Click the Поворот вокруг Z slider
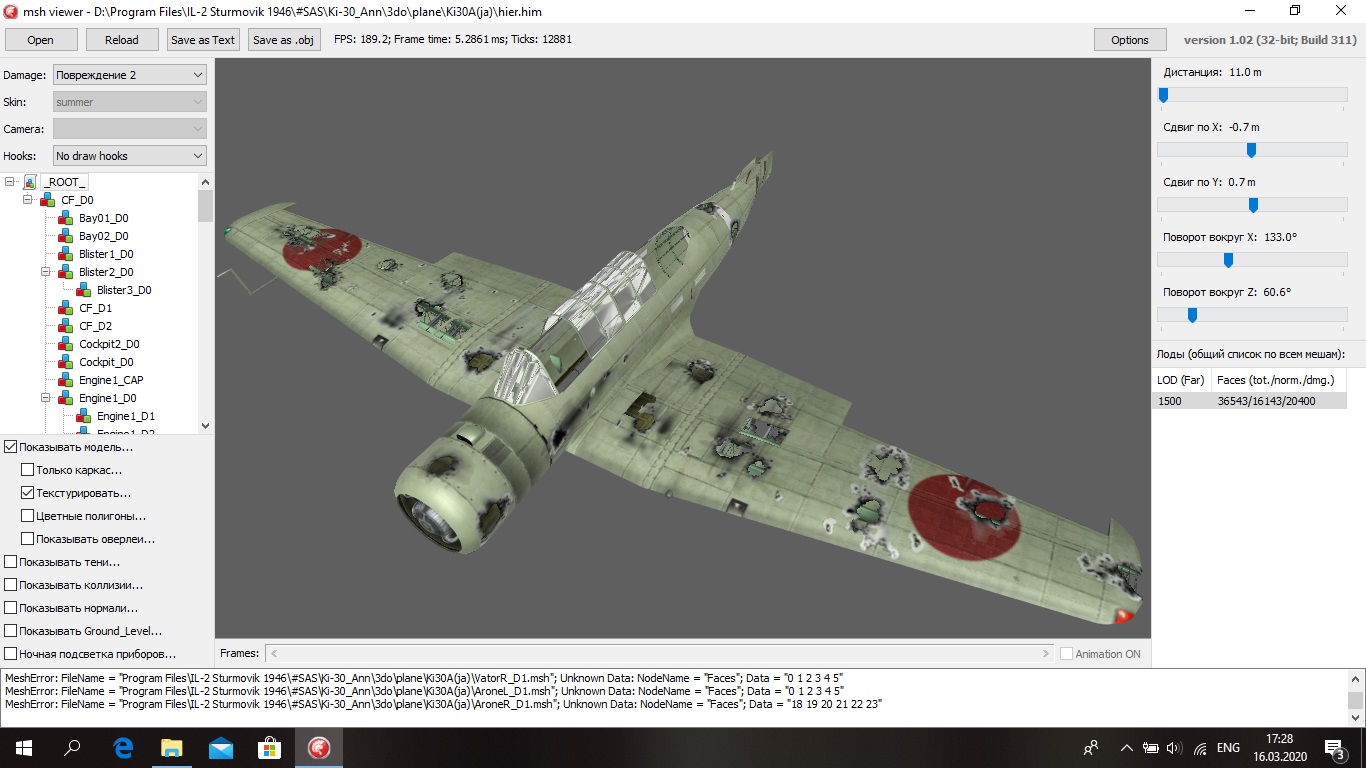 click(1252, 315)
